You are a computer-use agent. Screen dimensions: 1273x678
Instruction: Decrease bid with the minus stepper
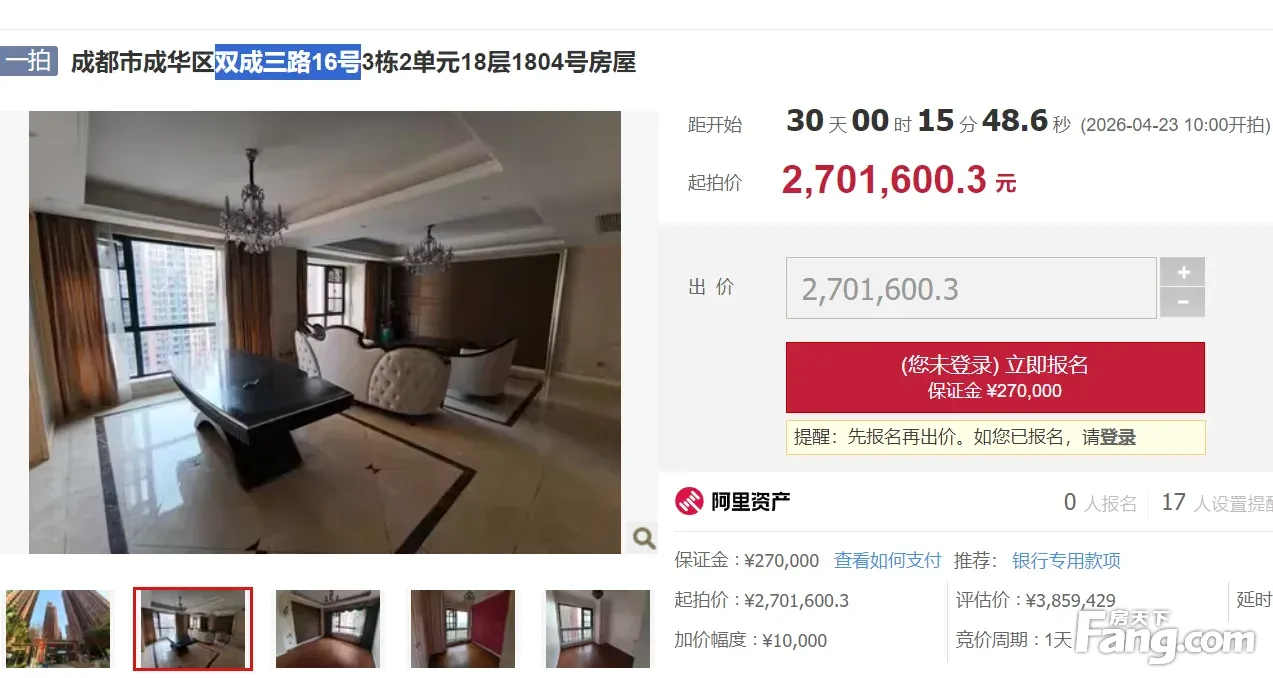pos(1182,303)
